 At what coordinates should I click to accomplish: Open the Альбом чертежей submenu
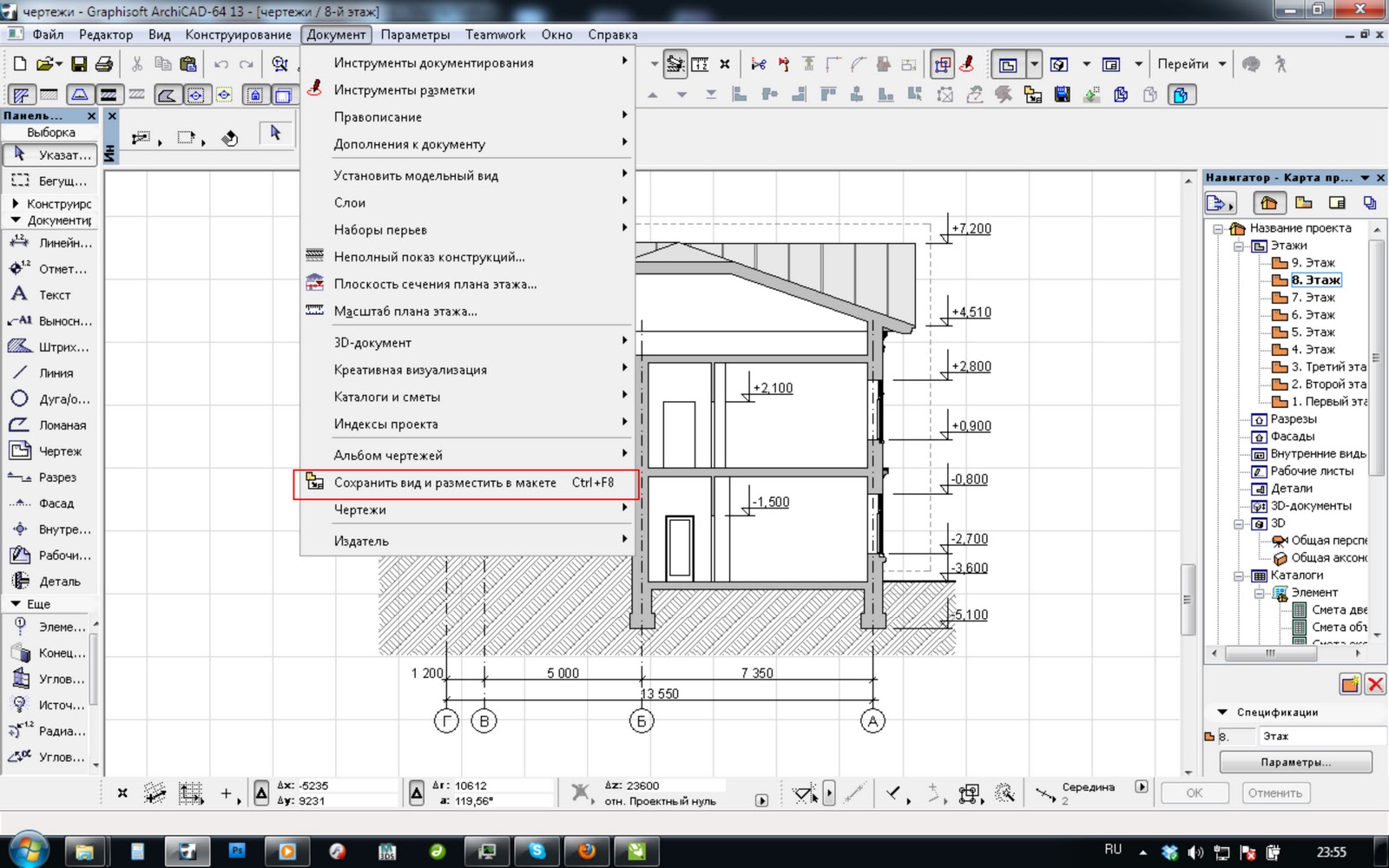pyautogui.click(x=467, y=455)
